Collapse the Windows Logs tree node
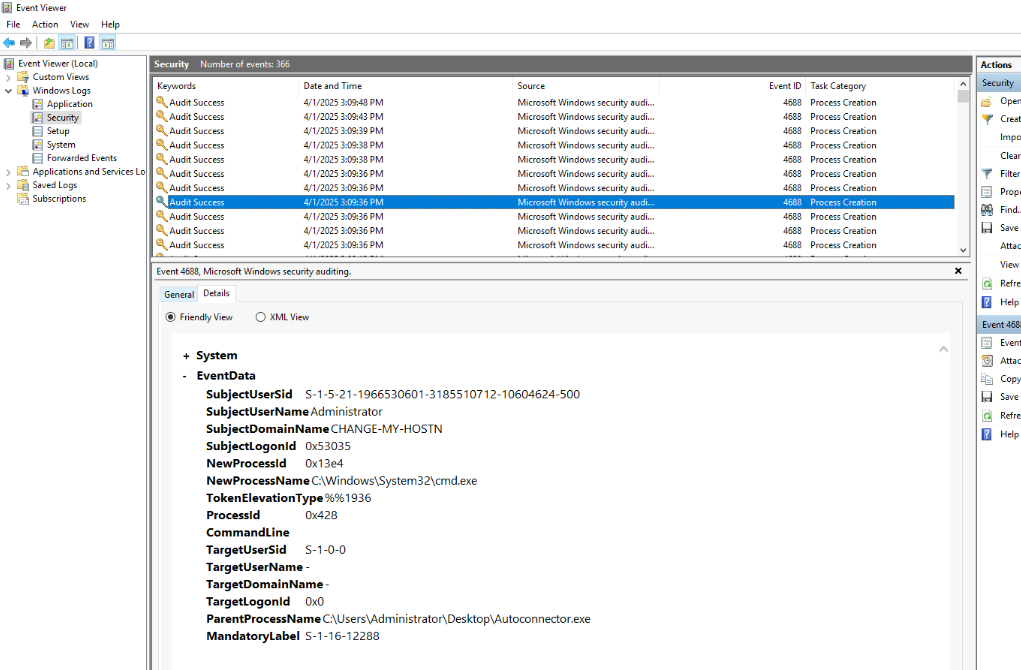 click(9, 91)
